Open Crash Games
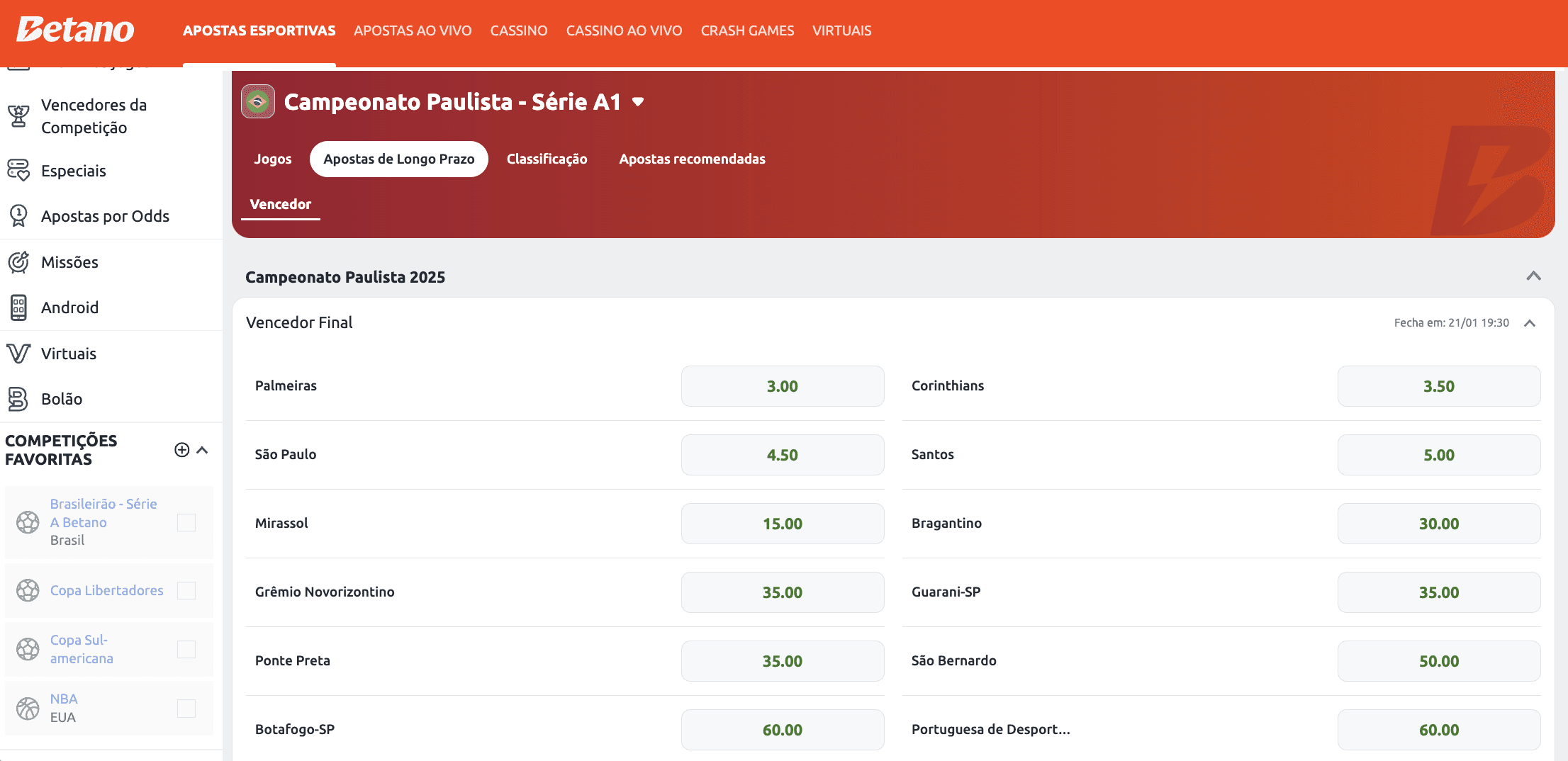The height and width of the screenshot is (761, 1568). coord(747,30)
